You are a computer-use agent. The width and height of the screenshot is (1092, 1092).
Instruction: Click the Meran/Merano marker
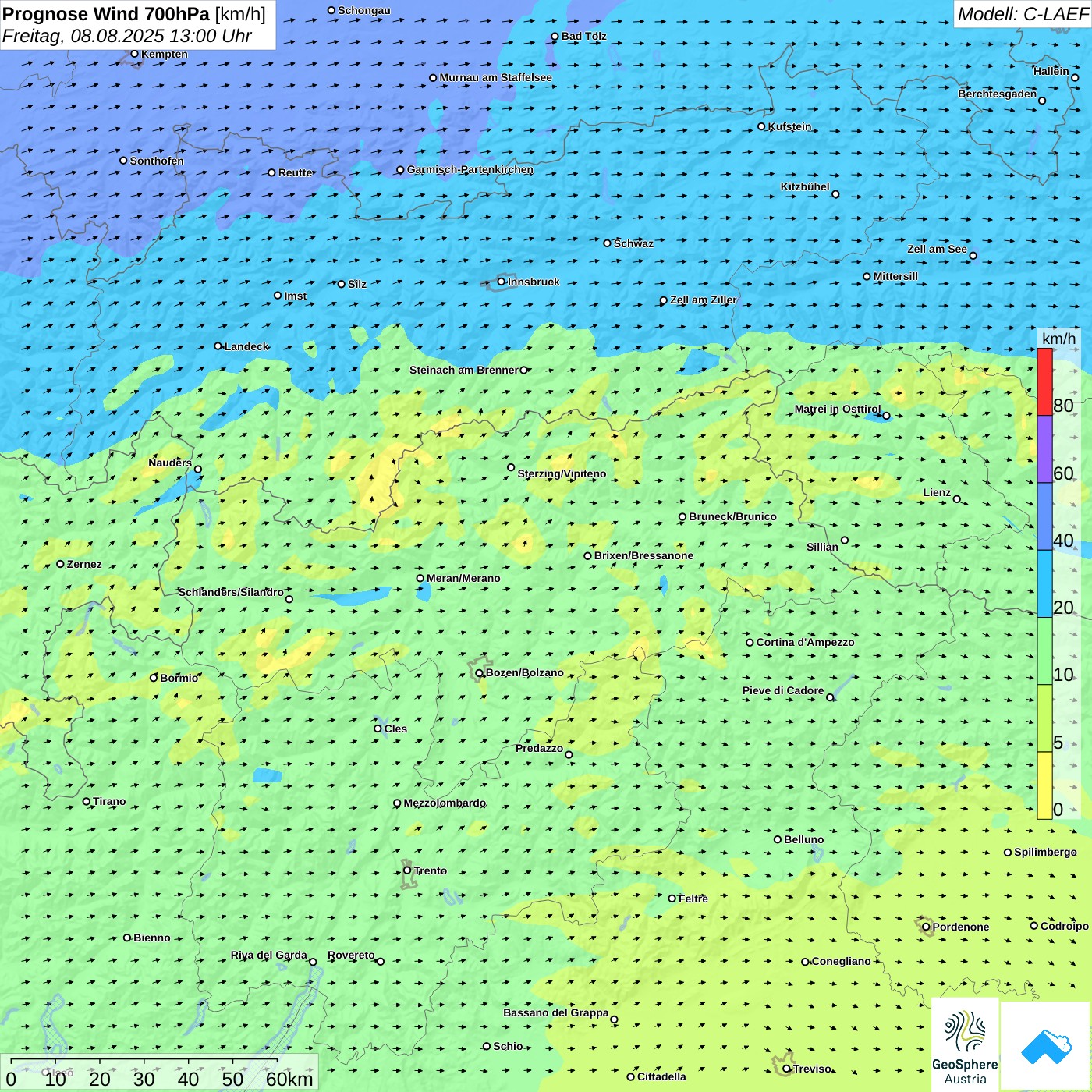(x=420, y=578)
